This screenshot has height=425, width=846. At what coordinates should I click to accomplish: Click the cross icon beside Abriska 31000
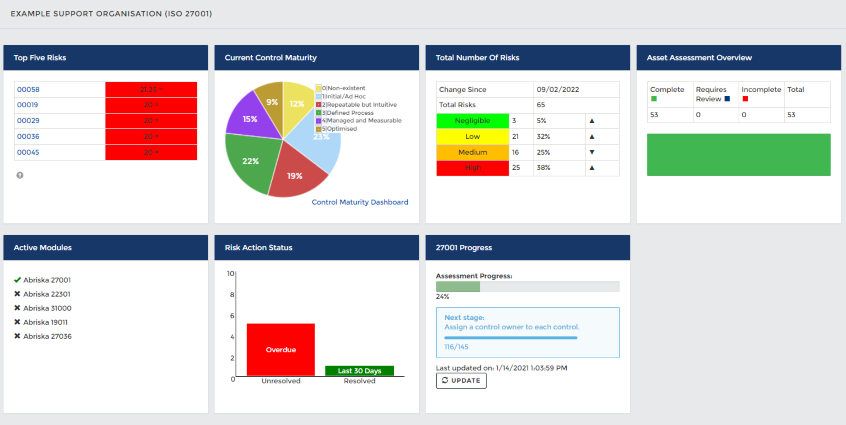coord(18,308)
